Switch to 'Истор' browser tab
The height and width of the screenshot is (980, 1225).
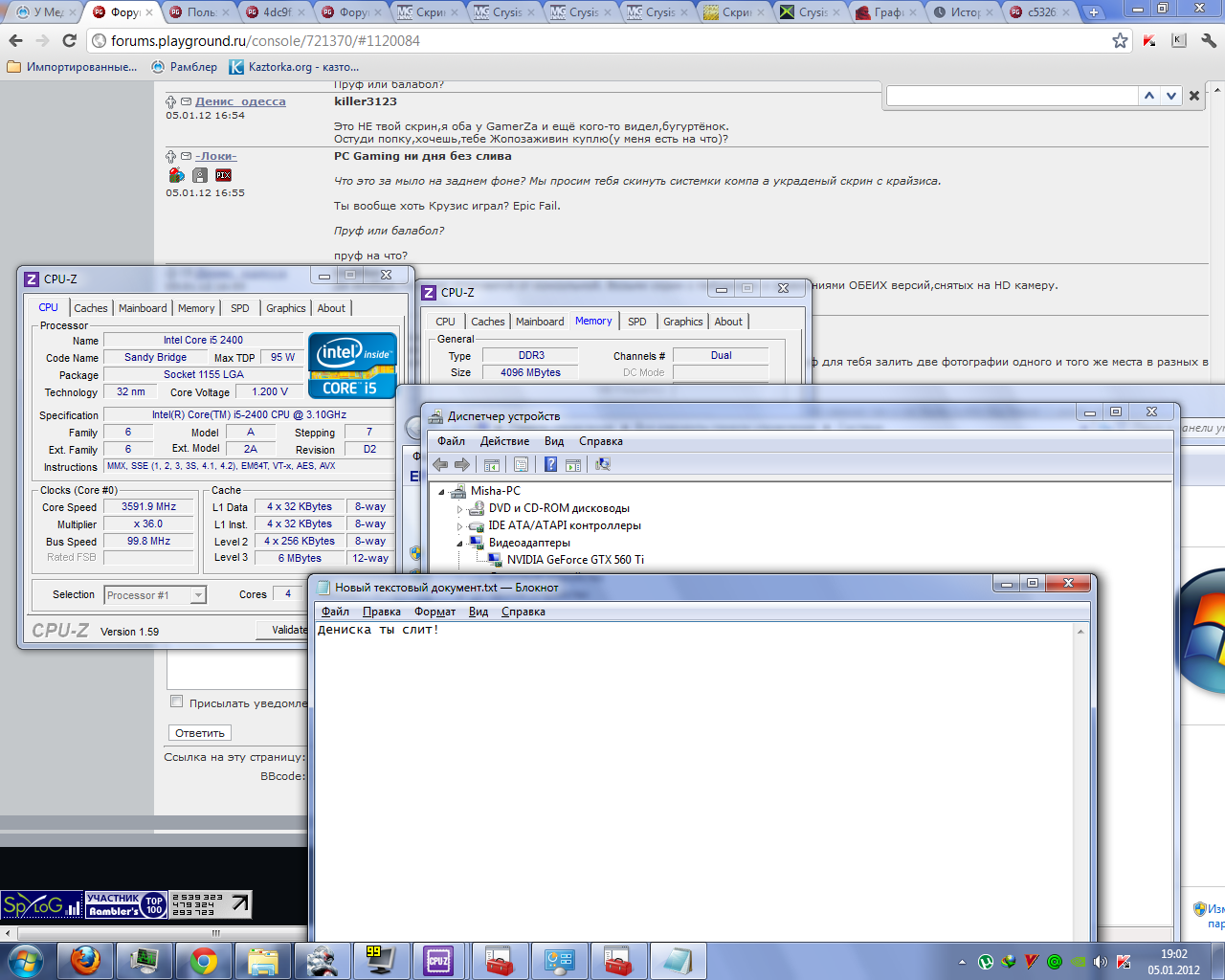[966, 12]
